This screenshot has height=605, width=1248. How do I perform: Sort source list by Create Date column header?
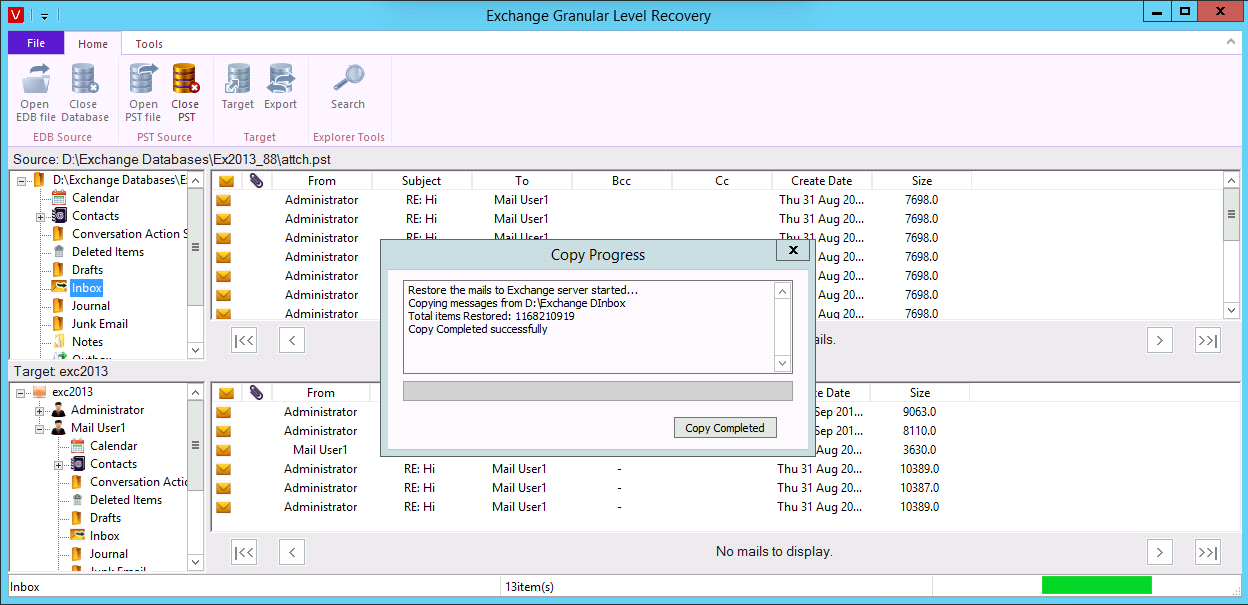pos(822,181)
